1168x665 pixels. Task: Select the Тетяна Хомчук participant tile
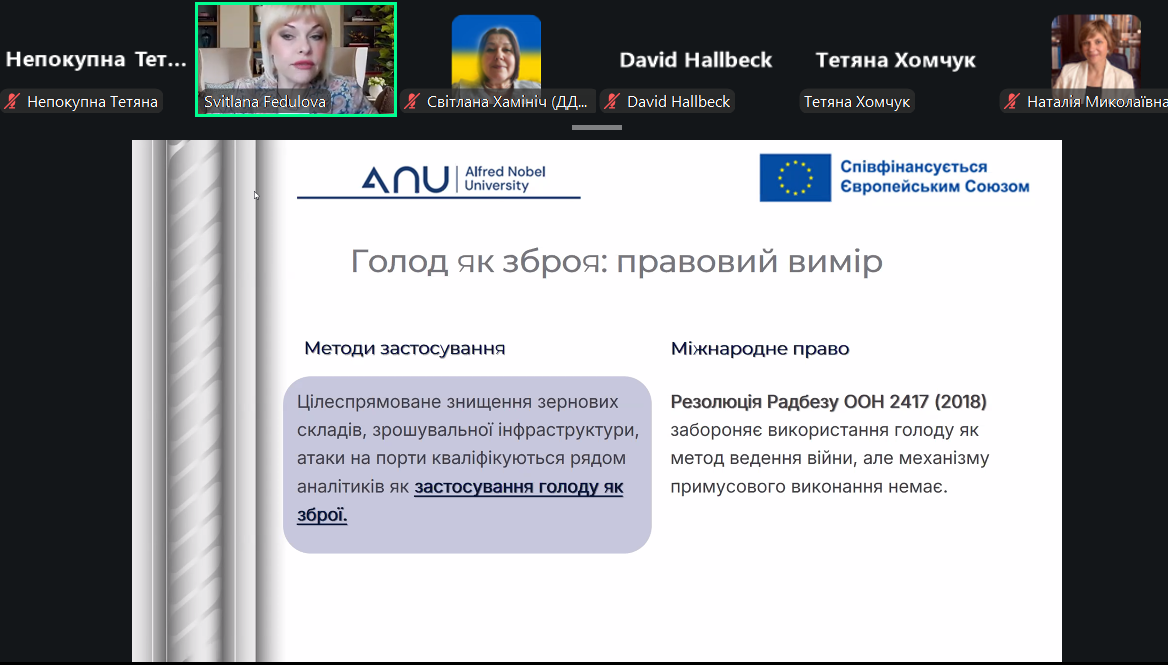point(895,60)
